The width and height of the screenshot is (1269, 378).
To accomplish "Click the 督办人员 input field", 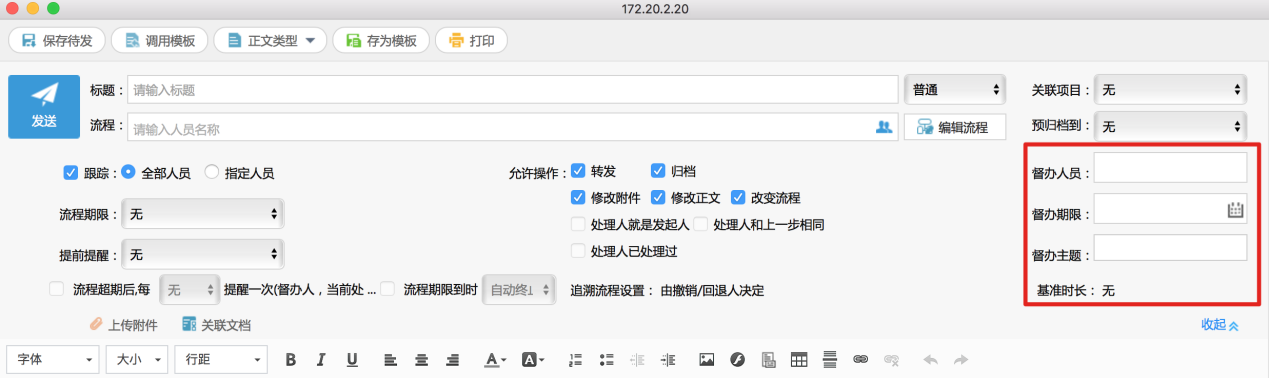I will coord(1170,168).
